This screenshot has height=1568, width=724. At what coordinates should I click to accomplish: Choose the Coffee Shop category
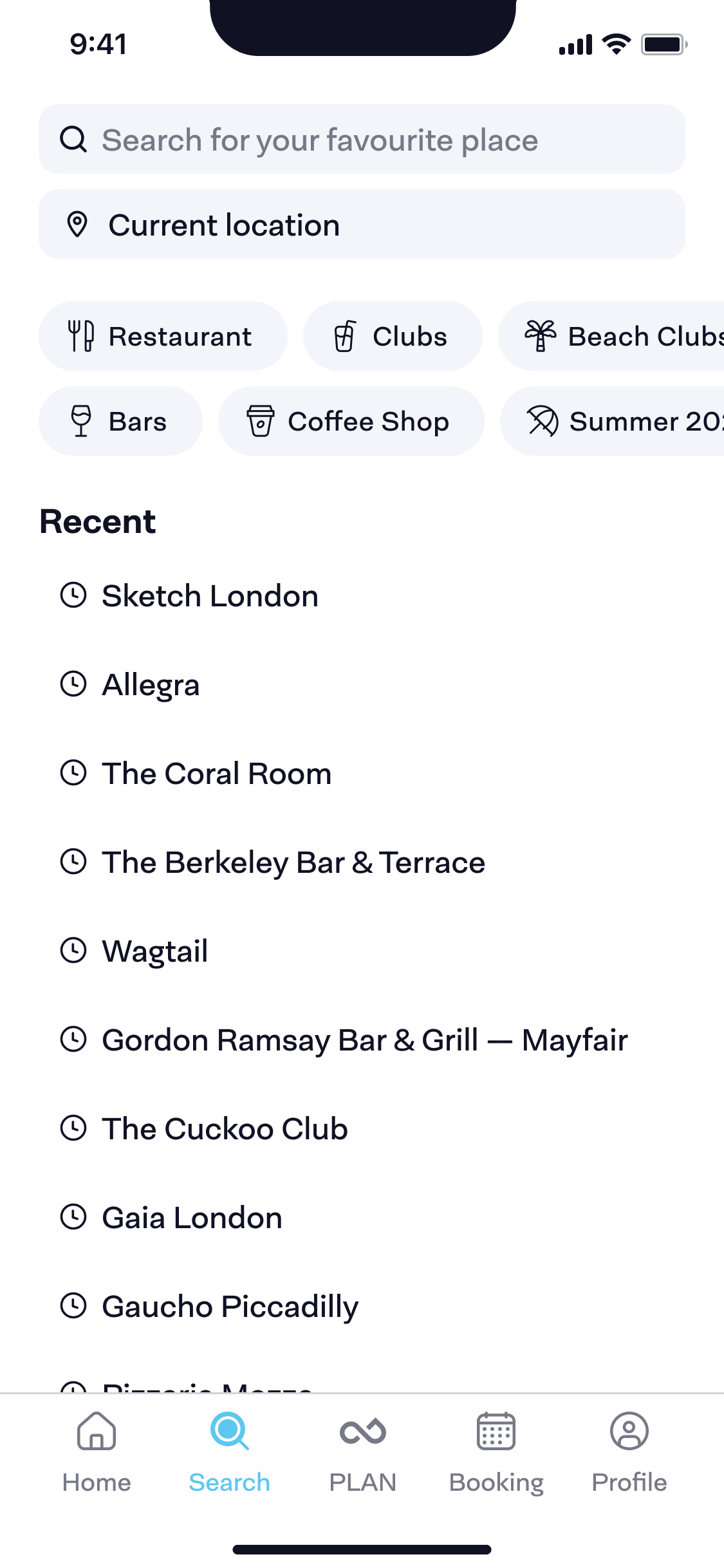351,421
